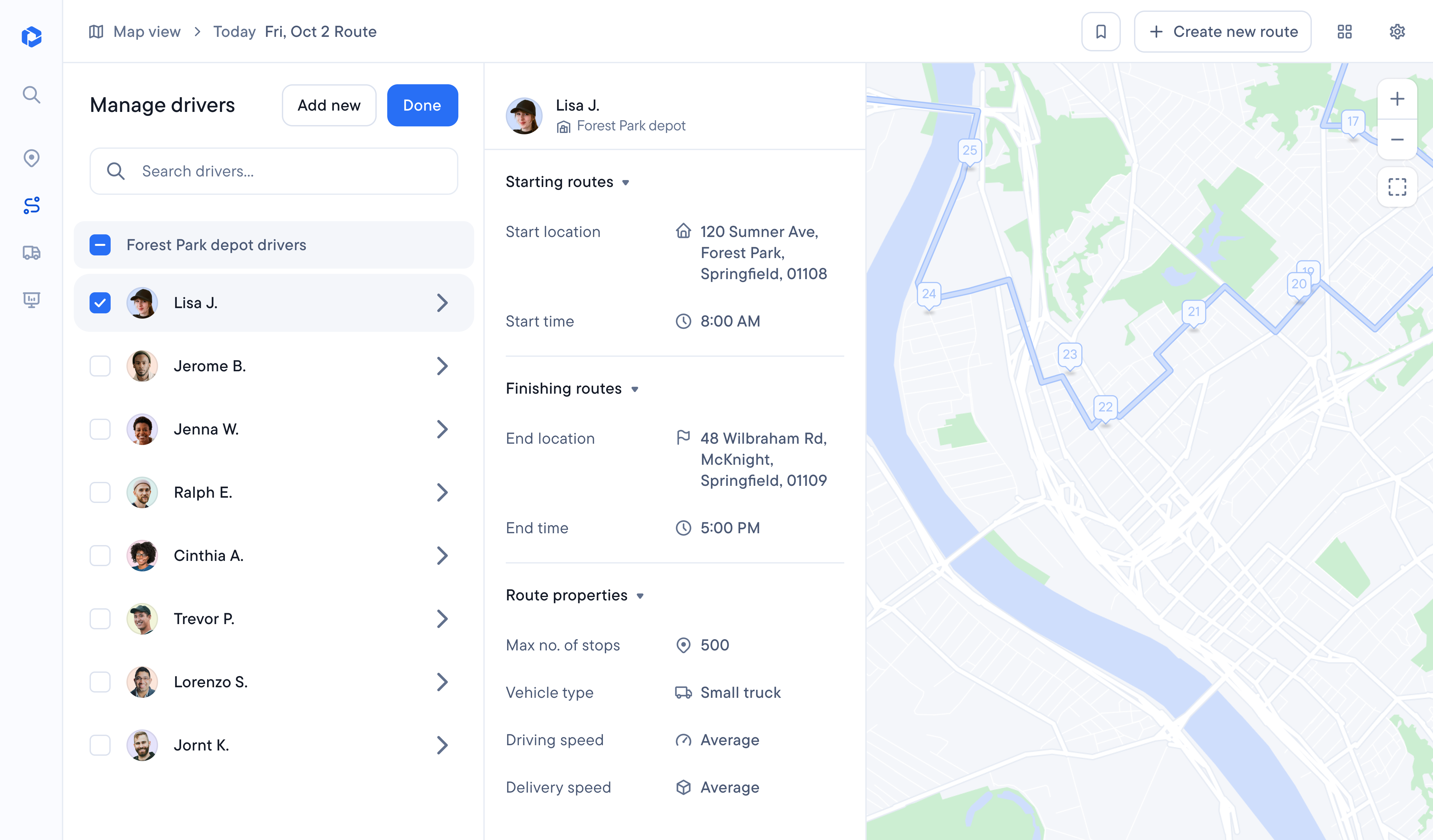Click the Done button

(422, 105)
